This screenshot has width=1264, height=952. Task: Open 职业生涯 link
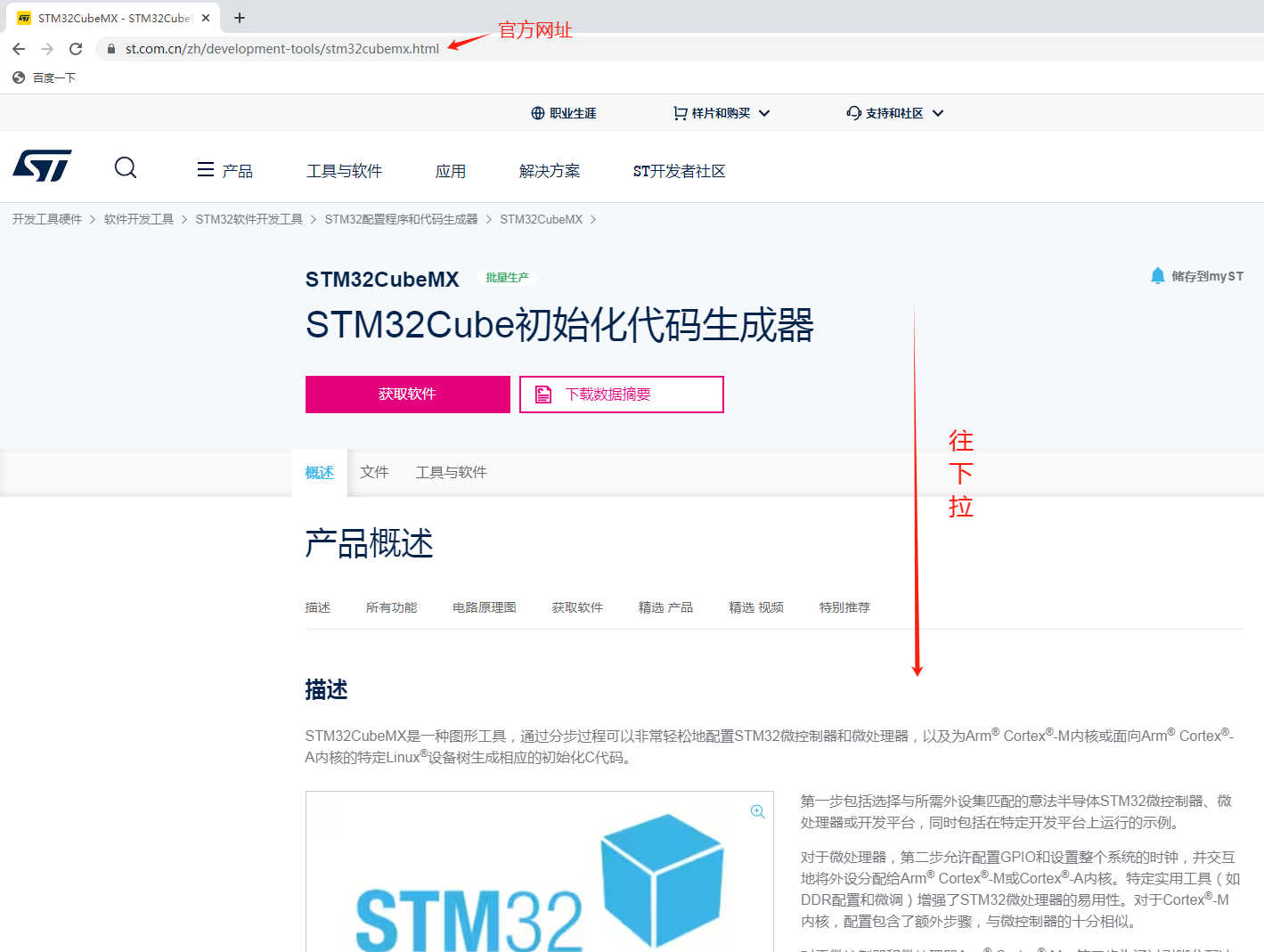[564, 113]
